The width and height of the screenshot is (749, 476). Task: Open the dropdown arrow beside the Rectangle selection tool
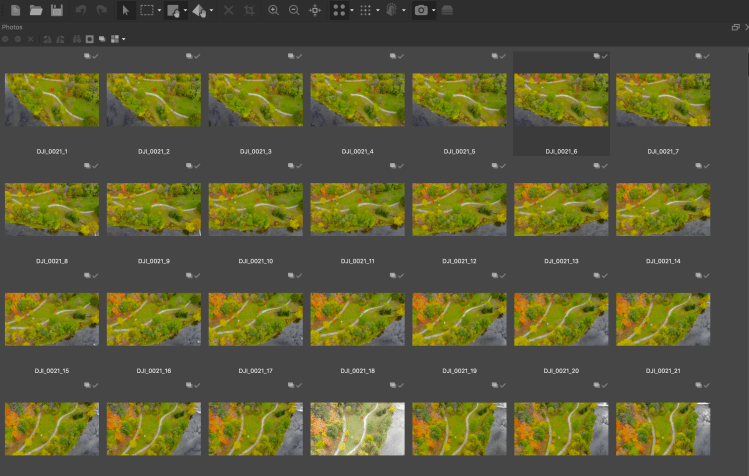(x=159, y=11)
